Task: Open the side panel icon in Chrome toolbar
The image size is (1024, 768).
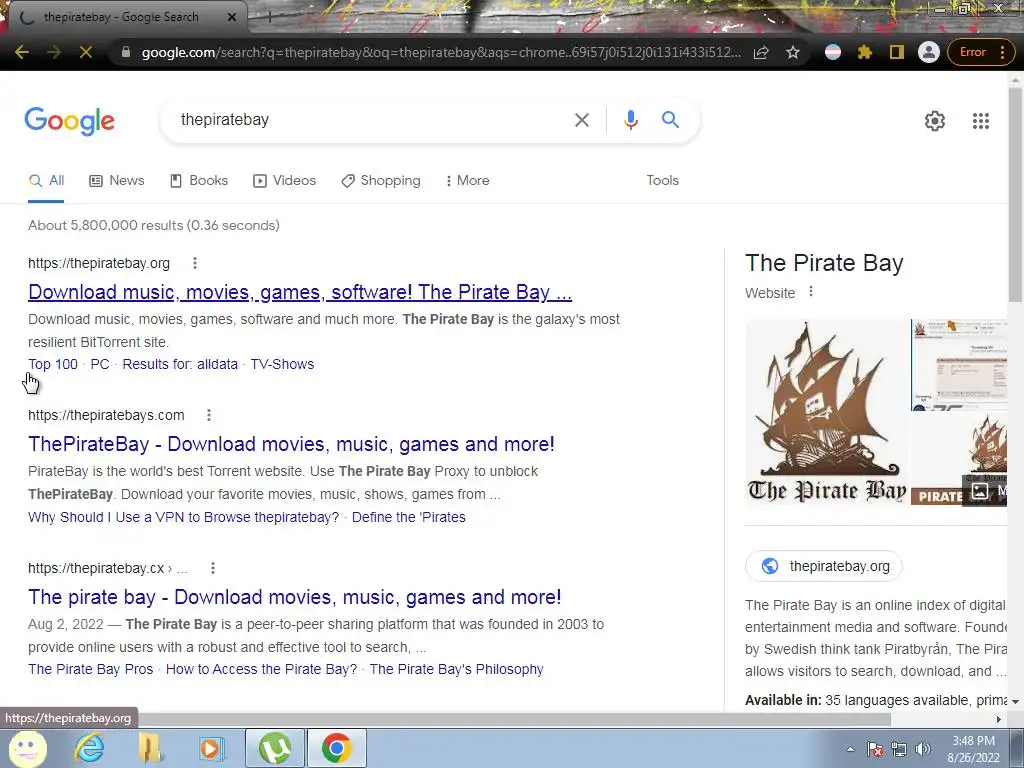Action: click(x=897, y=52)
